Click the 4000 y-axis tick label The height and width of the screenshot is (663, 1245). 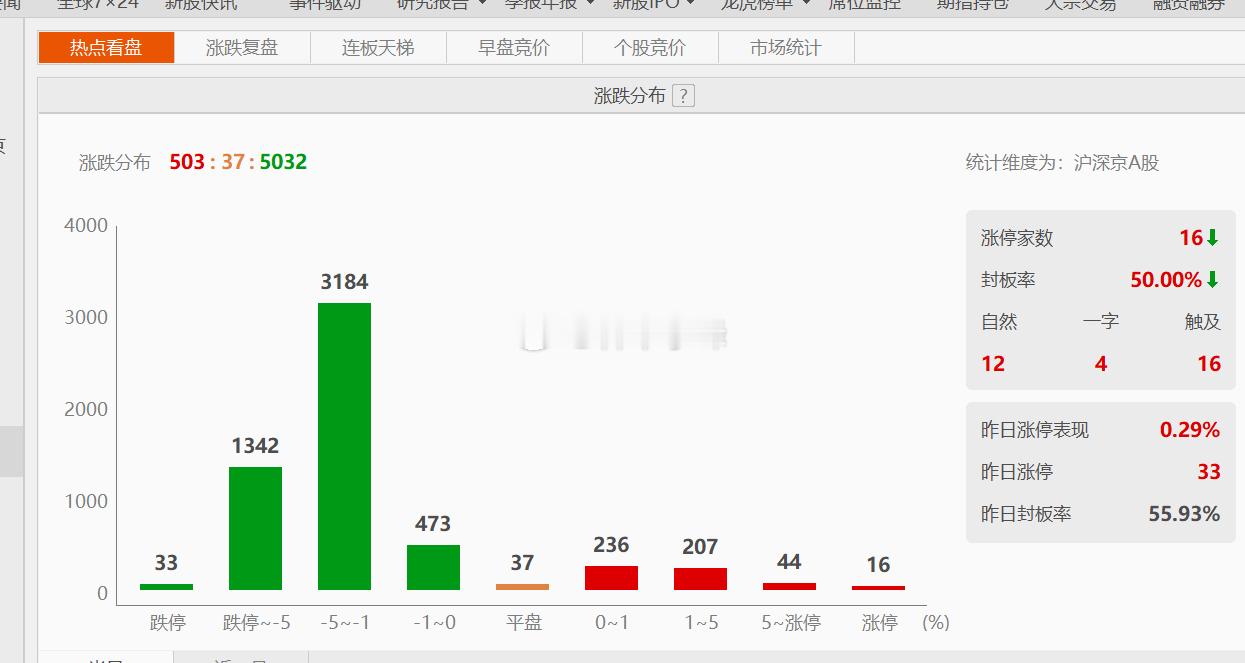coord(86,225)
